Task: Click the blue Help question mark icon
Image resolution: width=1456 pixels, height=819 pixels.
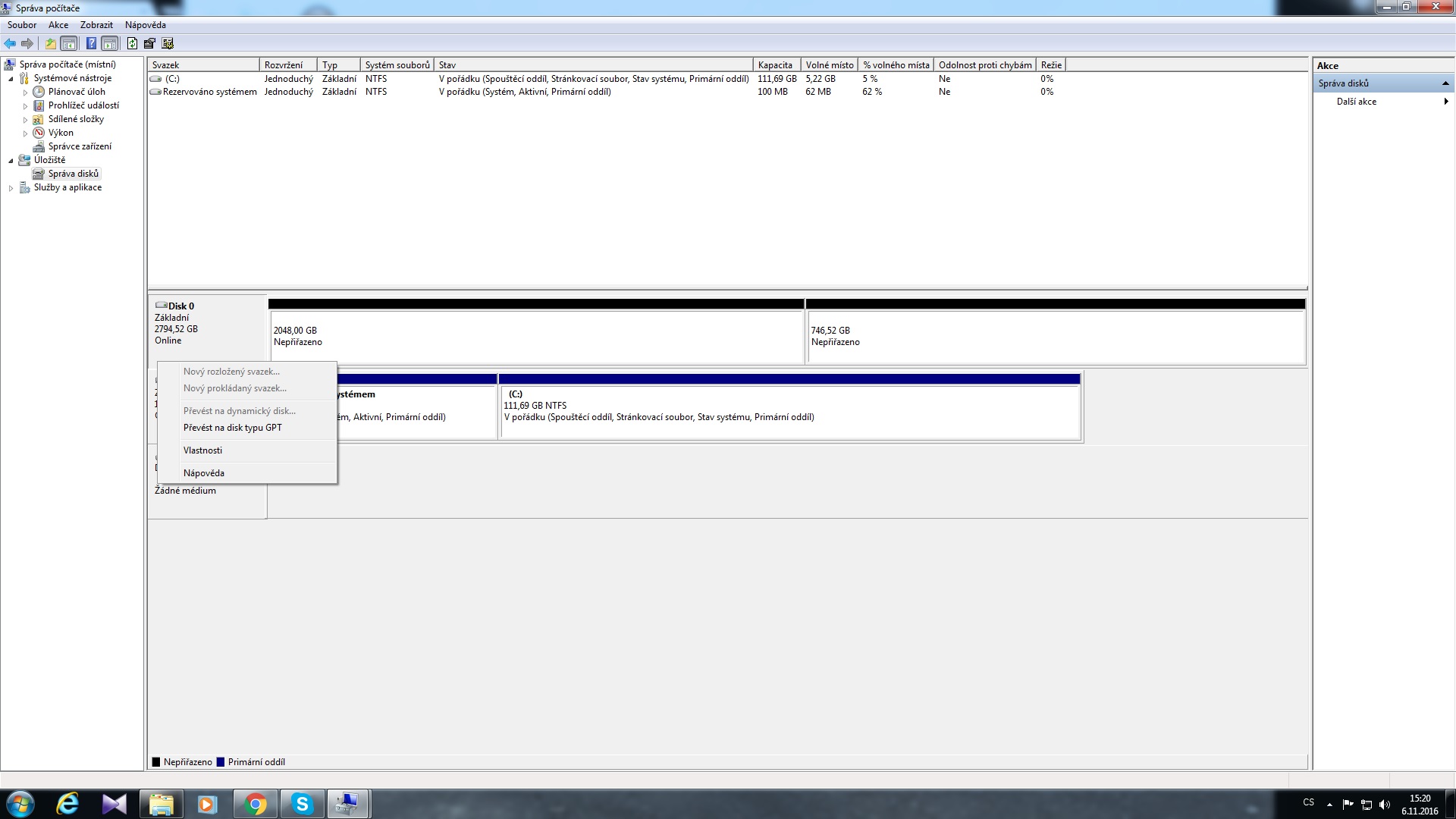Action: (91, 44)
